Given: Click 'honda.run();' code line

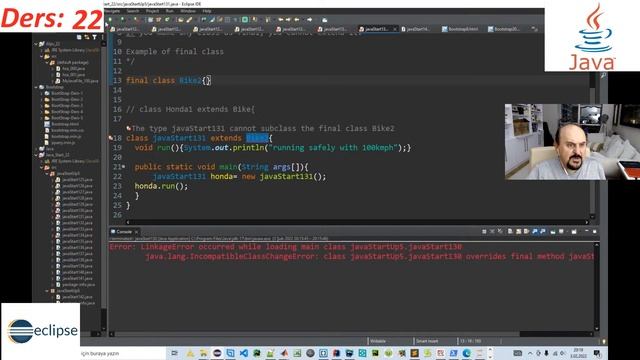Looking at the screenshot, I should pos(161,186).
